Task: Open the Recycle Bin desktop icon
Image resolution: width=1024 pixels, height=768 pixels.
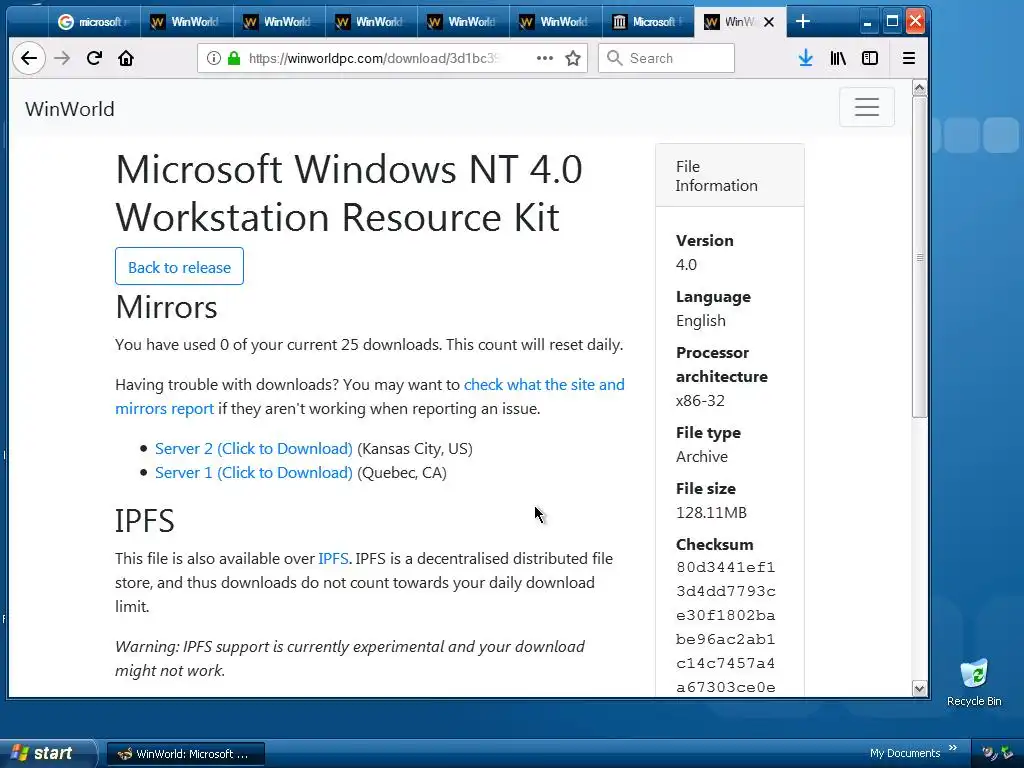Action: click(974, 682)
